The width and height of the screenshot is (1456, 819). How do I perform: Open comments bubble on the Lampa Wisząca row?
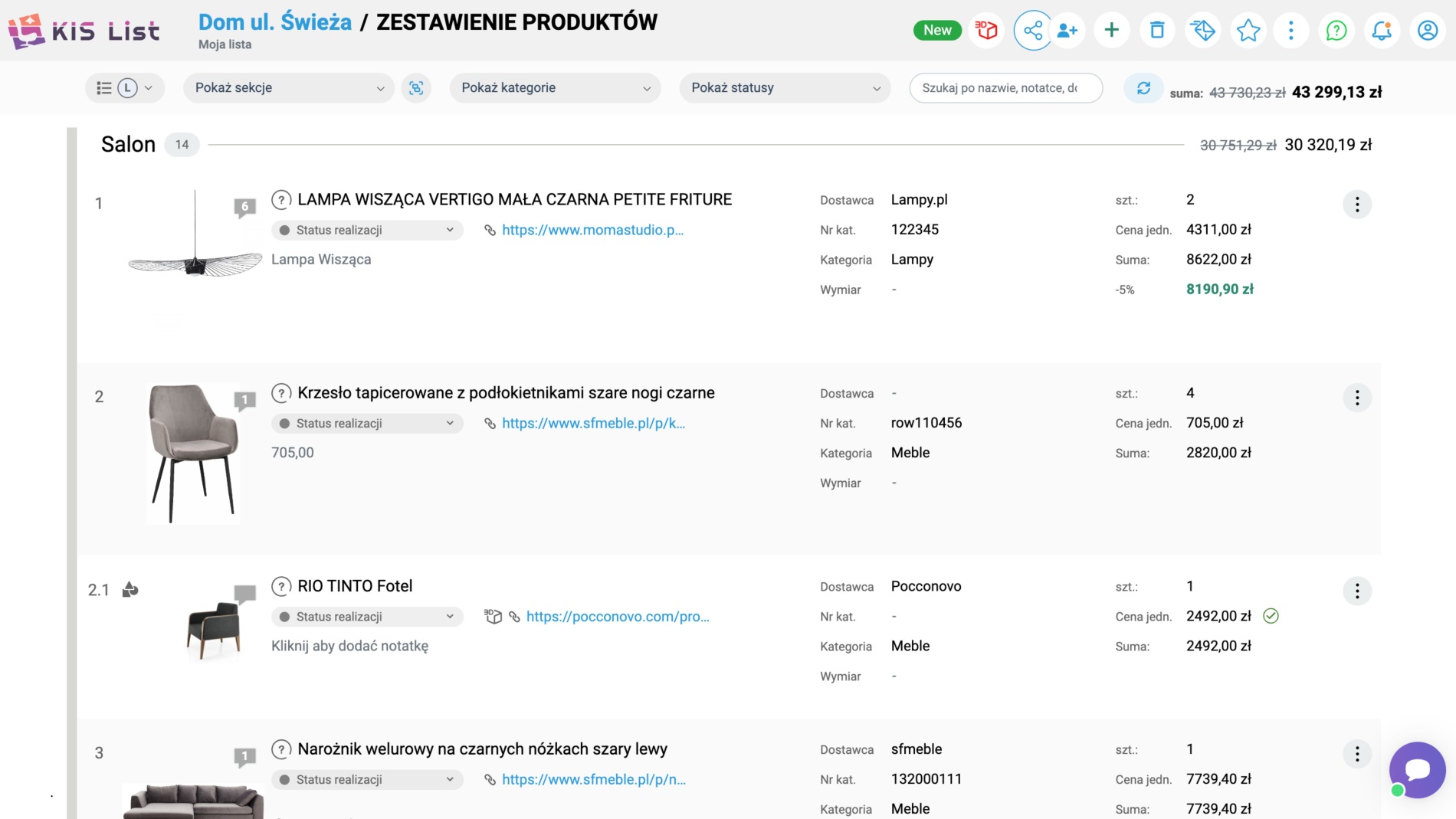[244, 207]
